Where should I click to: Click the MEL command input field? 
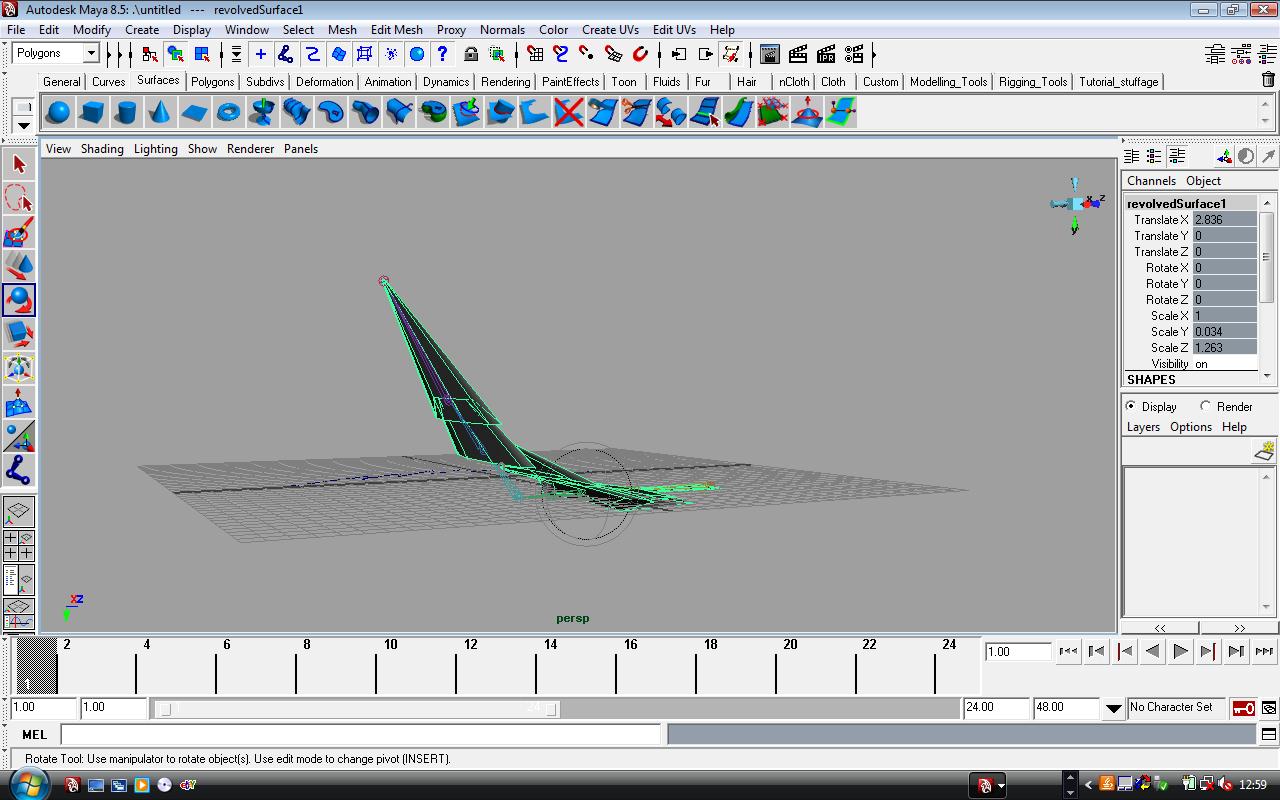coord(360,734)
